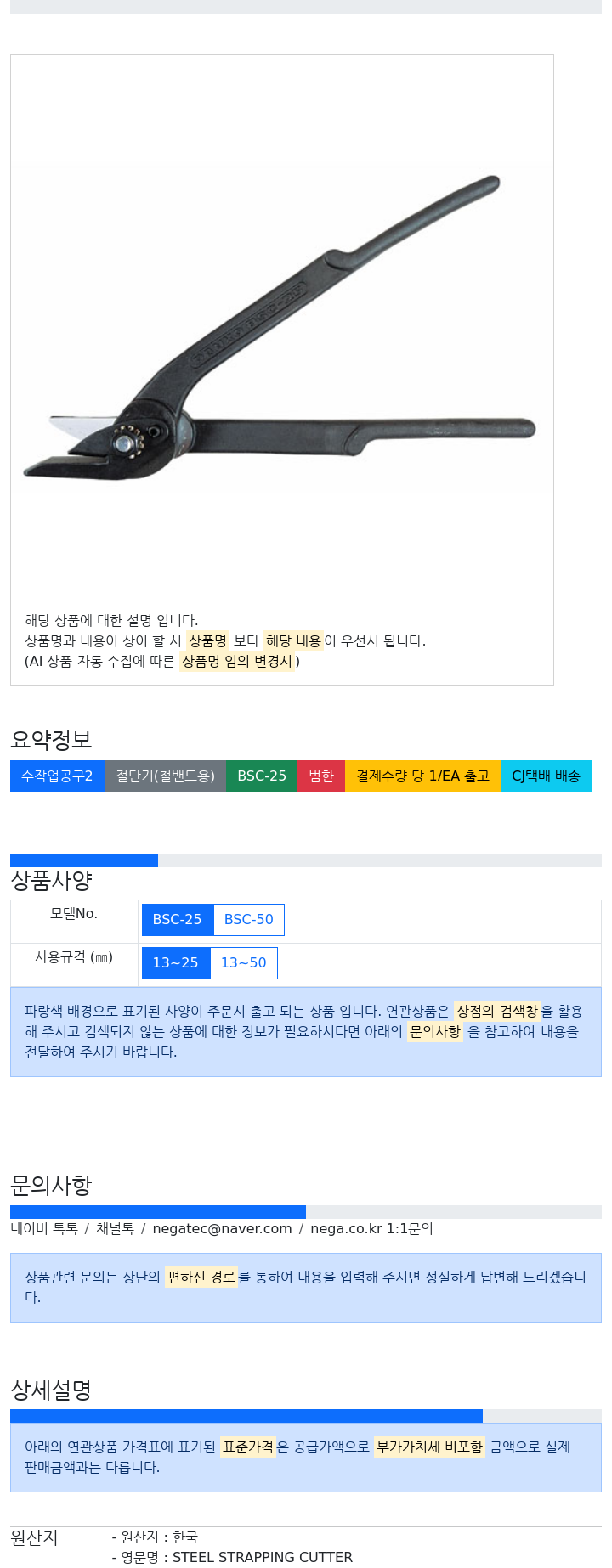Click the 상품사양 progress bar
Image resolution: width=612 pixels, height=1568 pixels.
(306, 860)
